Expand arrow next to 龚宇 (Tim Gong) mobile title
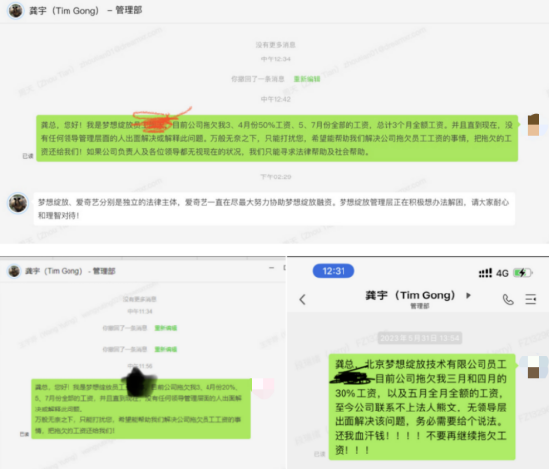 (x=468, y=295)
